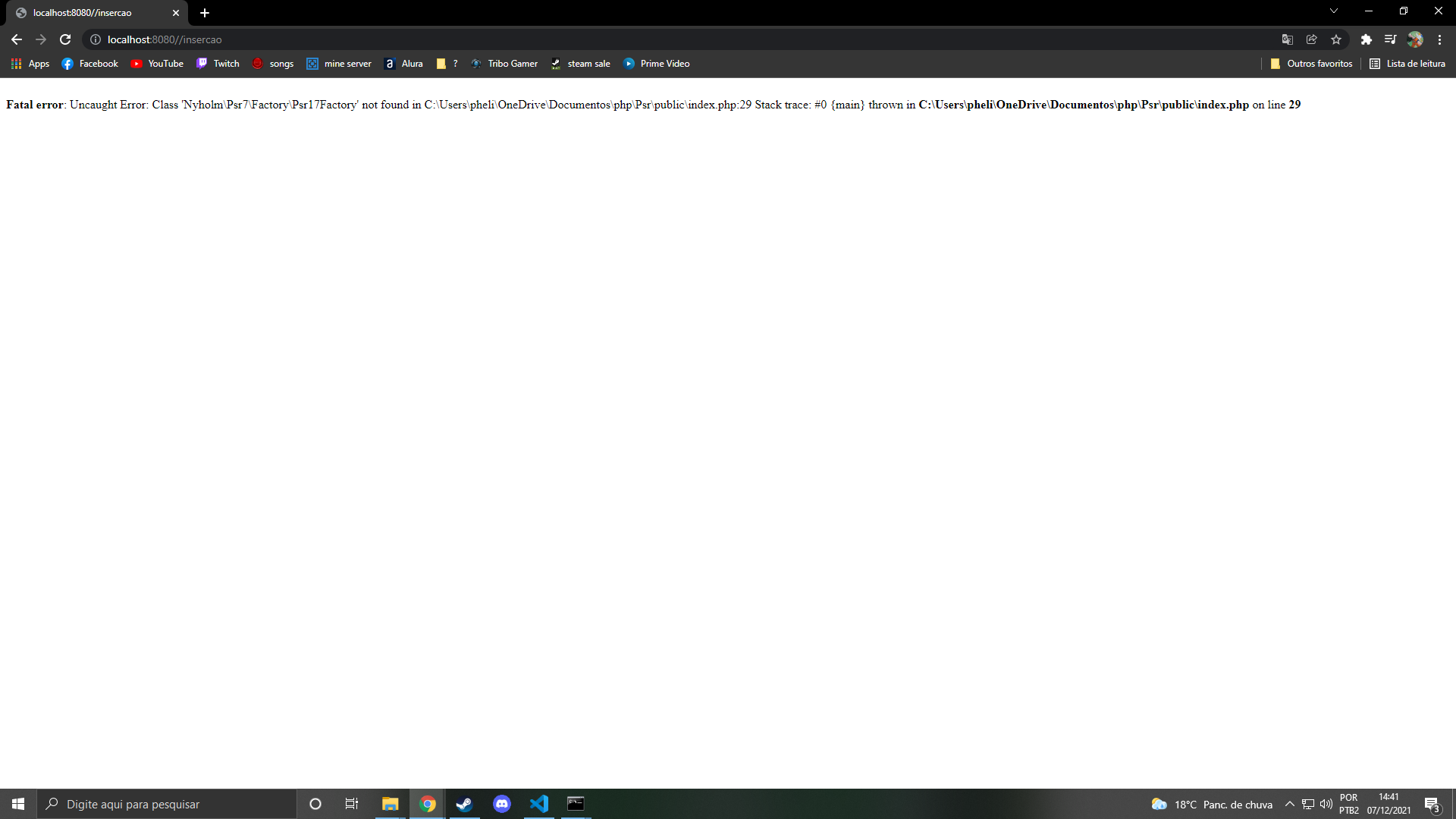Open the '?' bookmark folder
This screenshot has height=819, width=1456.
(x=447, y=64)
